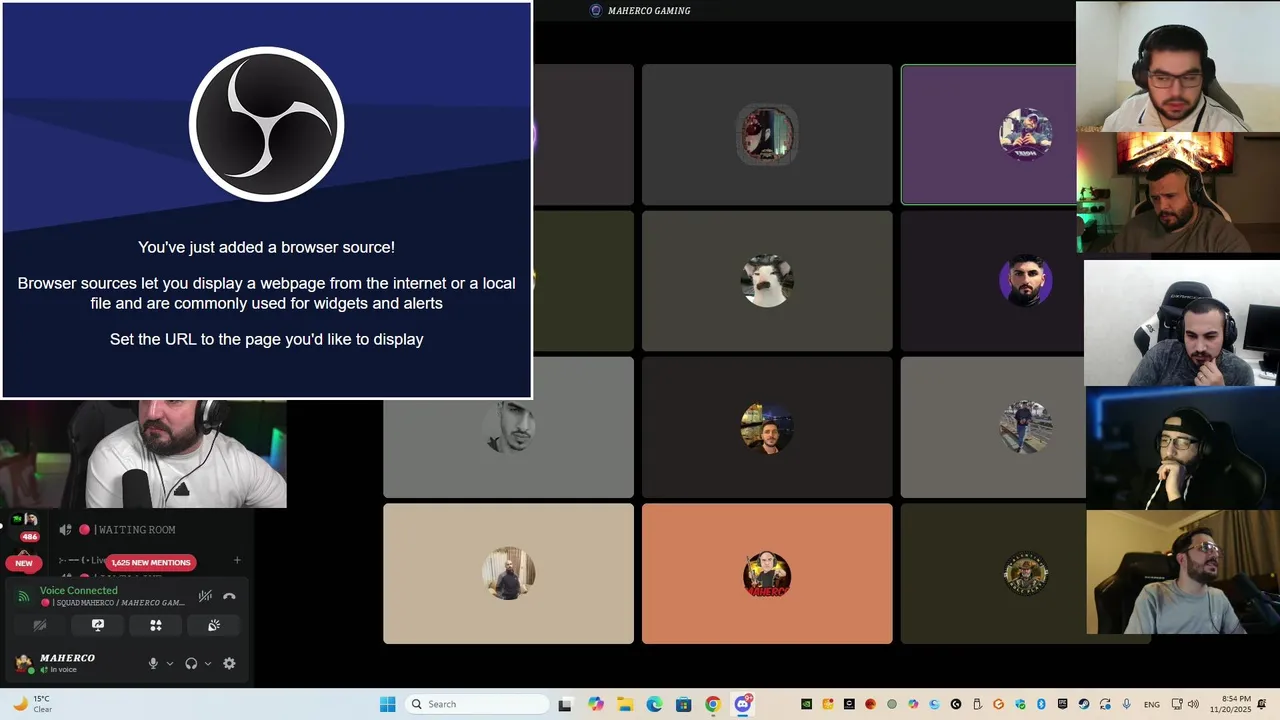Click the plus to create a channel
The height and width of the screenshot is (720, 1280).
click(237, 560)
